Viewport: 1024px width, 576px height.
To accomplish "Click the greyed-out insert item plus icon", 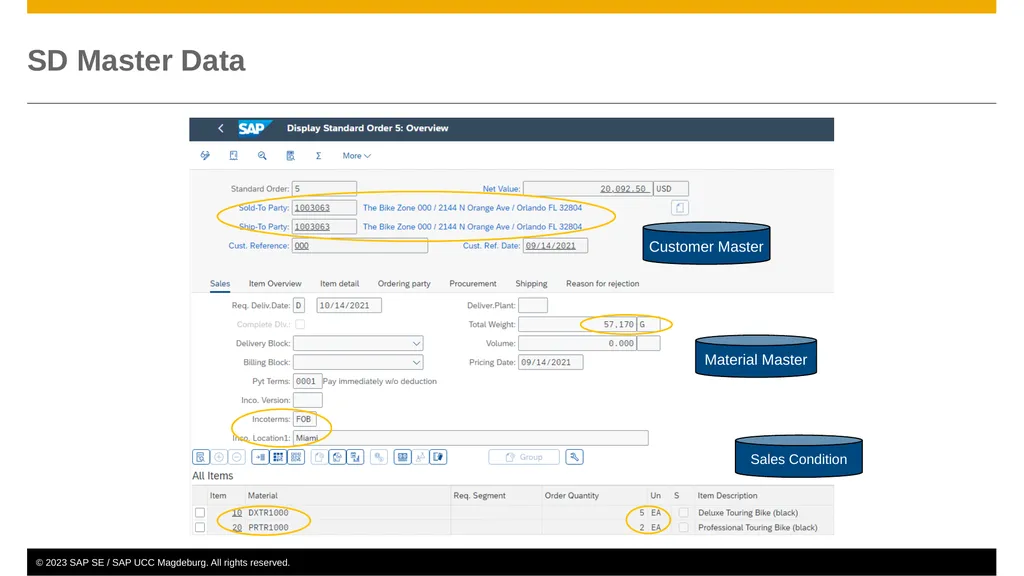I will (219, 457).
